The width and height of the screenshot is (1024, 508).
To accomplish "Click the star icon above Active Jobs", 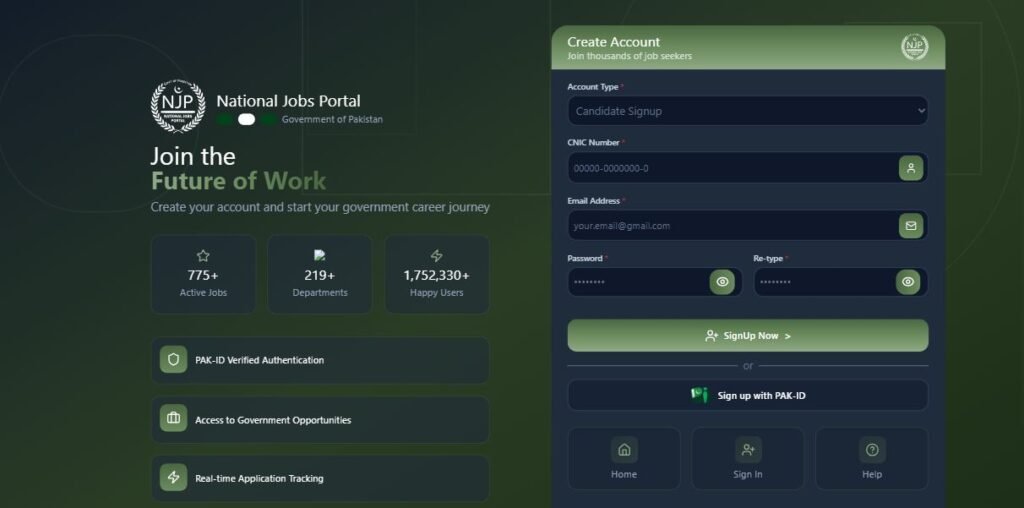I will (x=203, y=255).
